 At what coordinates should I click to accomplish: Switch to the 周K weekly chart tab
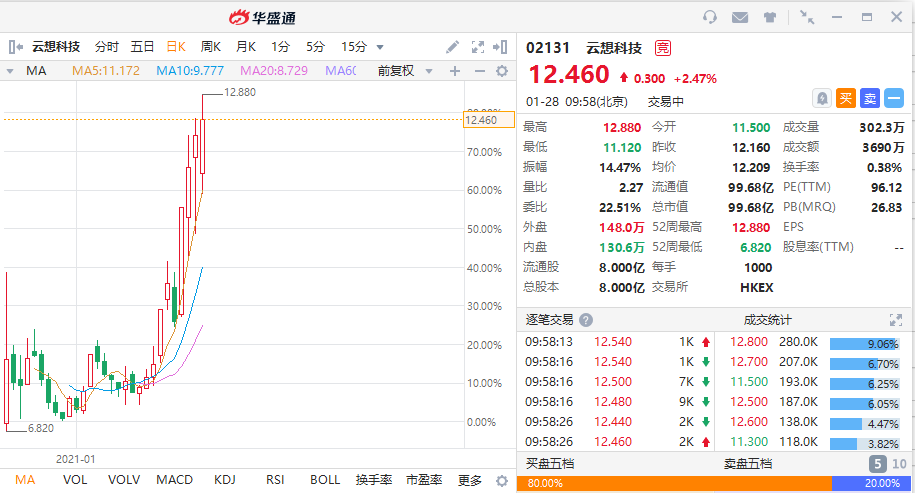211,47
